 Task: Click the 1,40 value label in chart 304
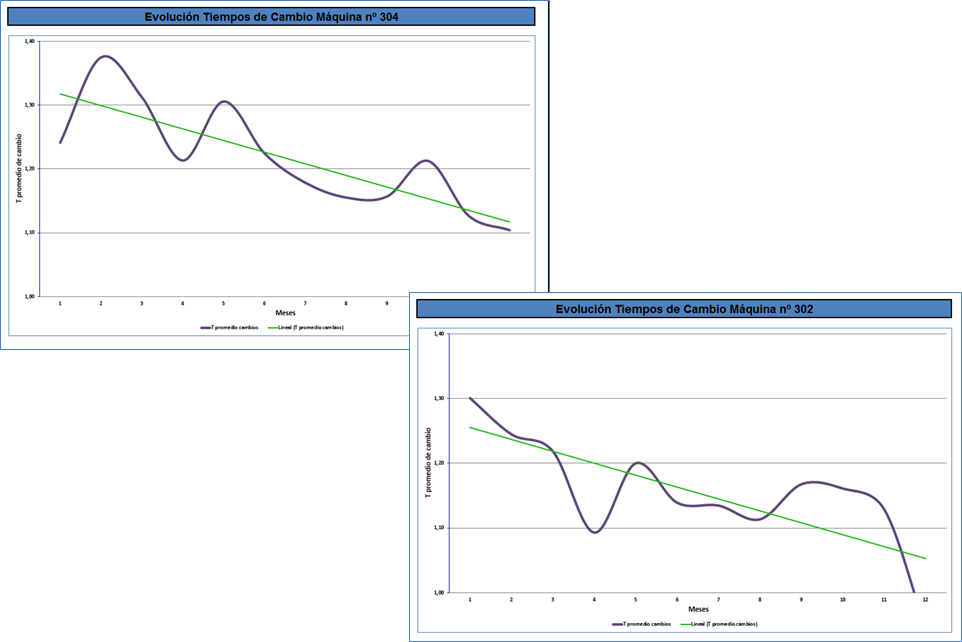(29, 41)
